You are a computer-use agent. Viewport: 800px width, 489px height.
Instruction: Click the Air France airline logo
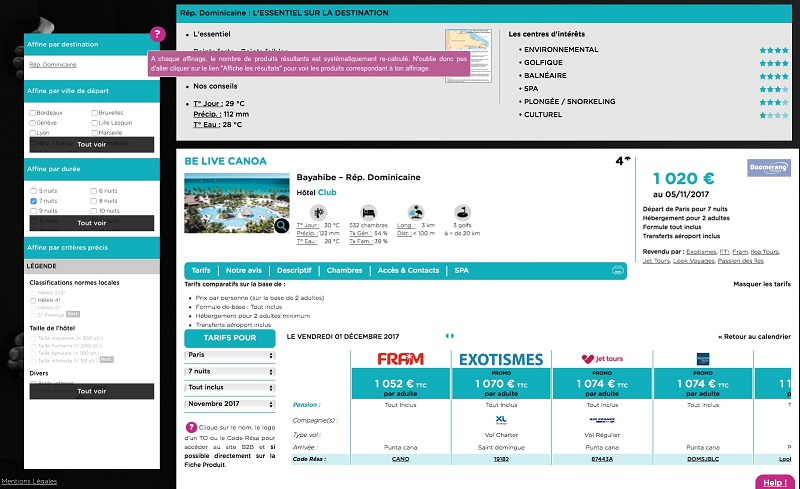pyautogui.click(x=602, y=420)
